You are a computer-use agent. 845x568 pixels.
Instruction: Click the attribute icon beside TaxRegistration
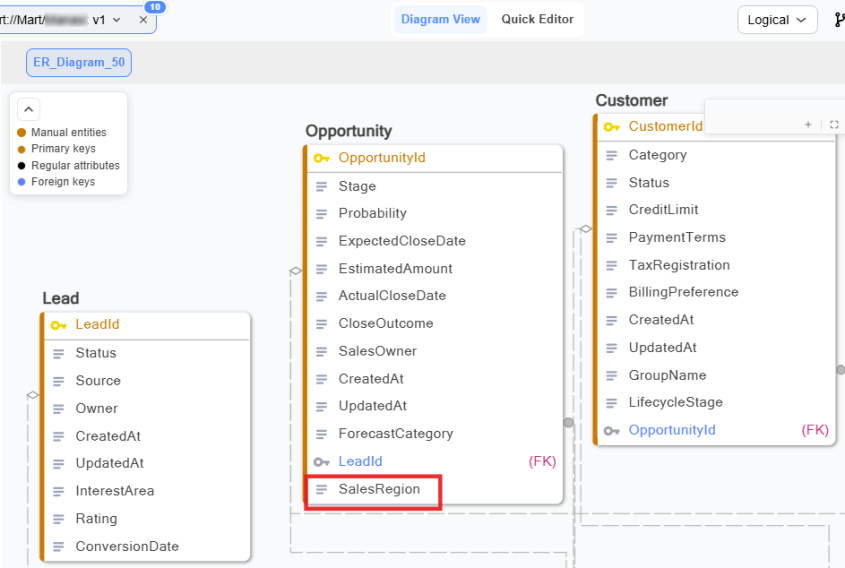tap(611, 265)
